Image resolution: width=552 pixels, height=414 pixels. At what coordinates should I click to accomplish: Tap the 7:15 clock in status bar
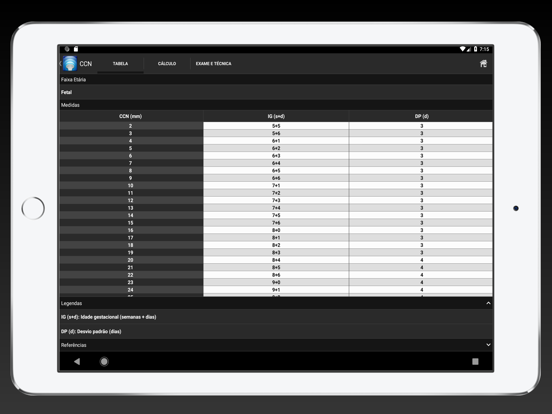click(x=484, y=49)
